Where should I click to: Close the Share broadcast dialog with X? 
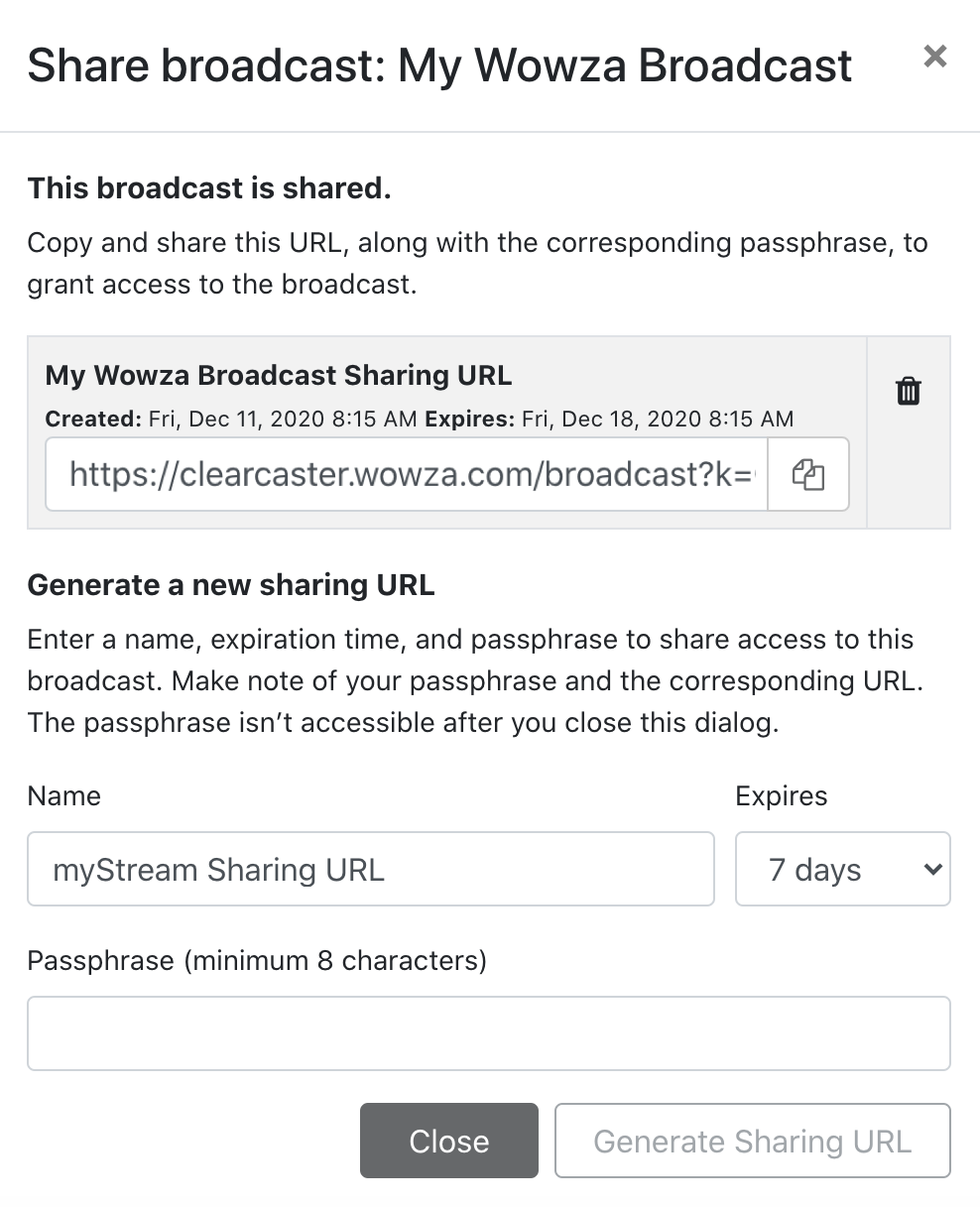[x=934, y=57]
